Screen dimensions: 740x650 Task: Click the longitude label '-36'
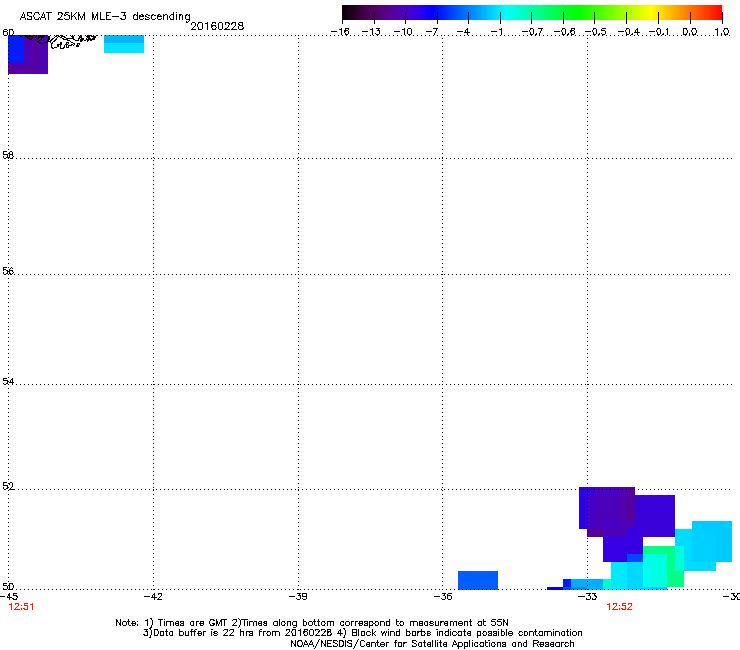coord(442,597)
